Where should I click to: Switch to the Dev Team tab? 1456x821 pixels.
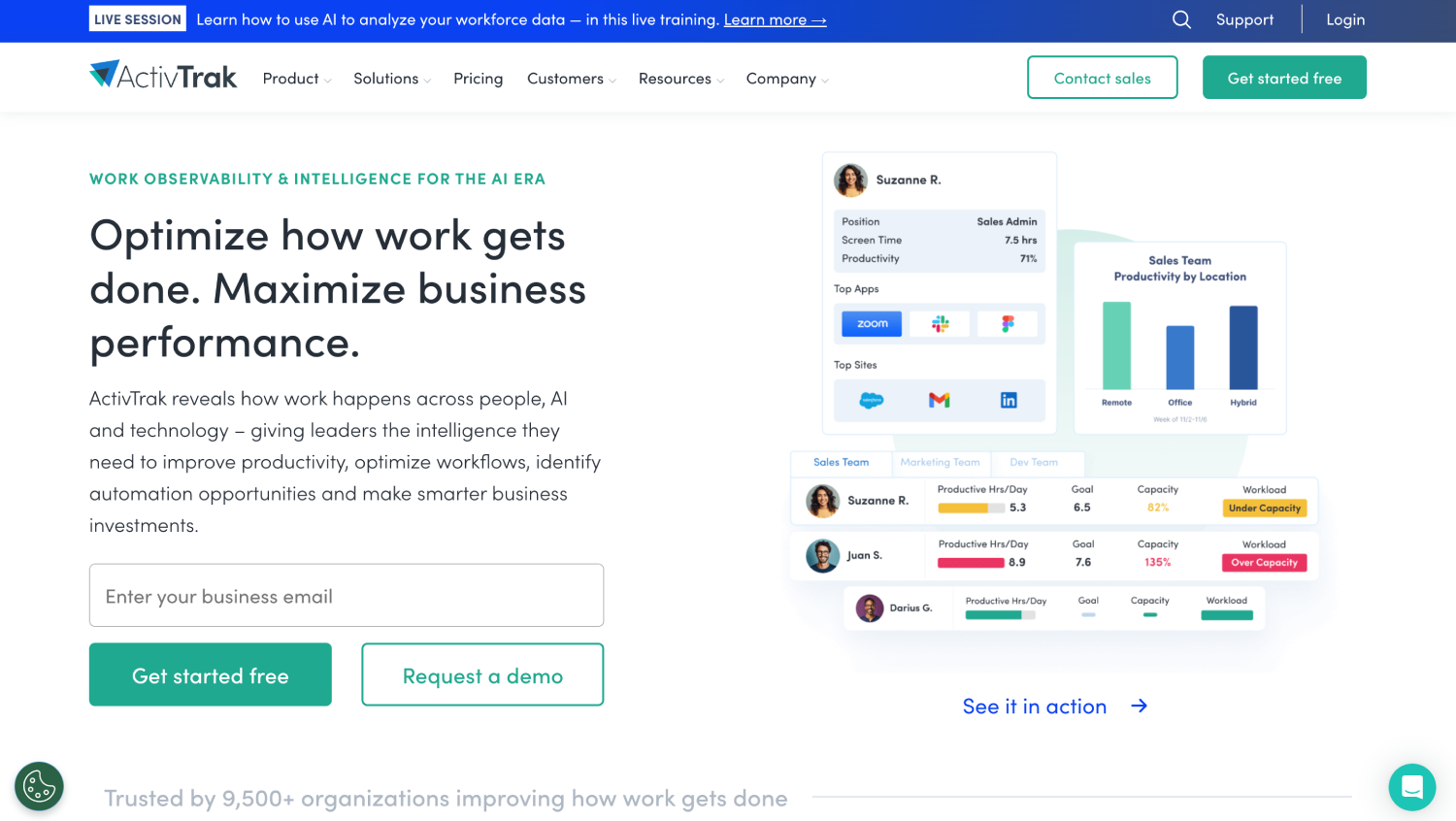[x=1034, y=463]
